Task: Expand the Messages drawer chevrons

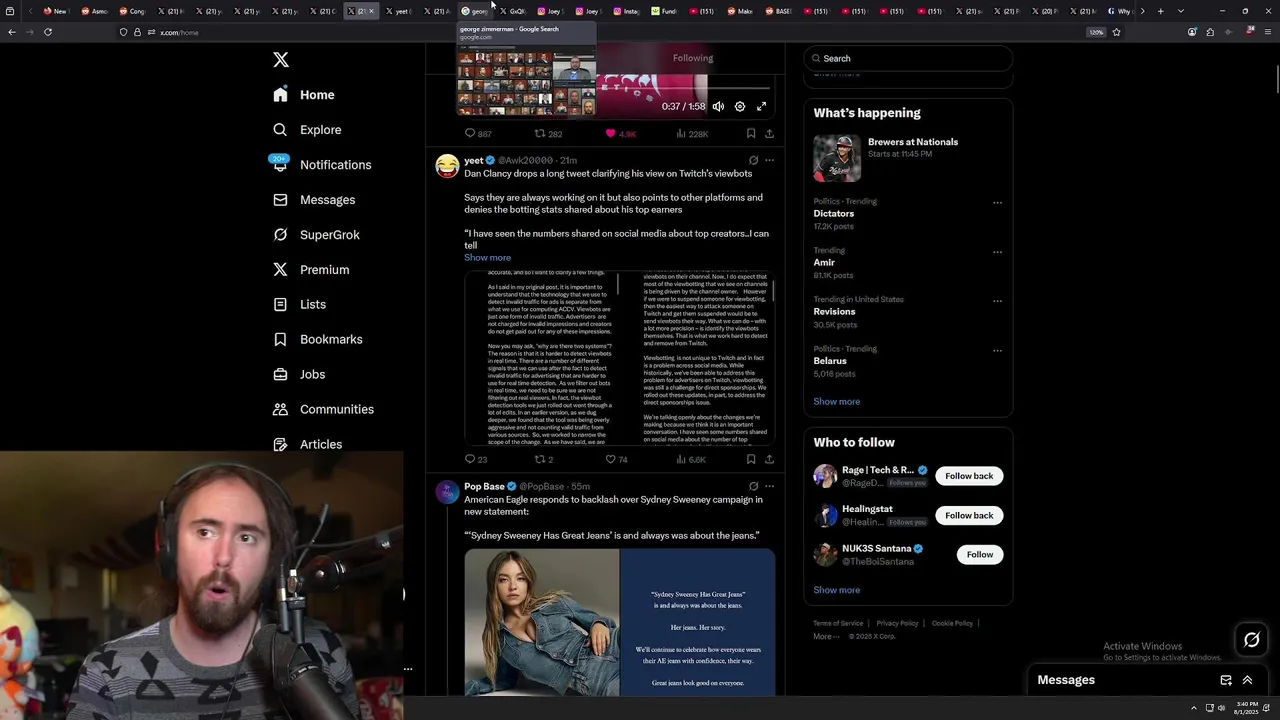Action: point(1247,680)
